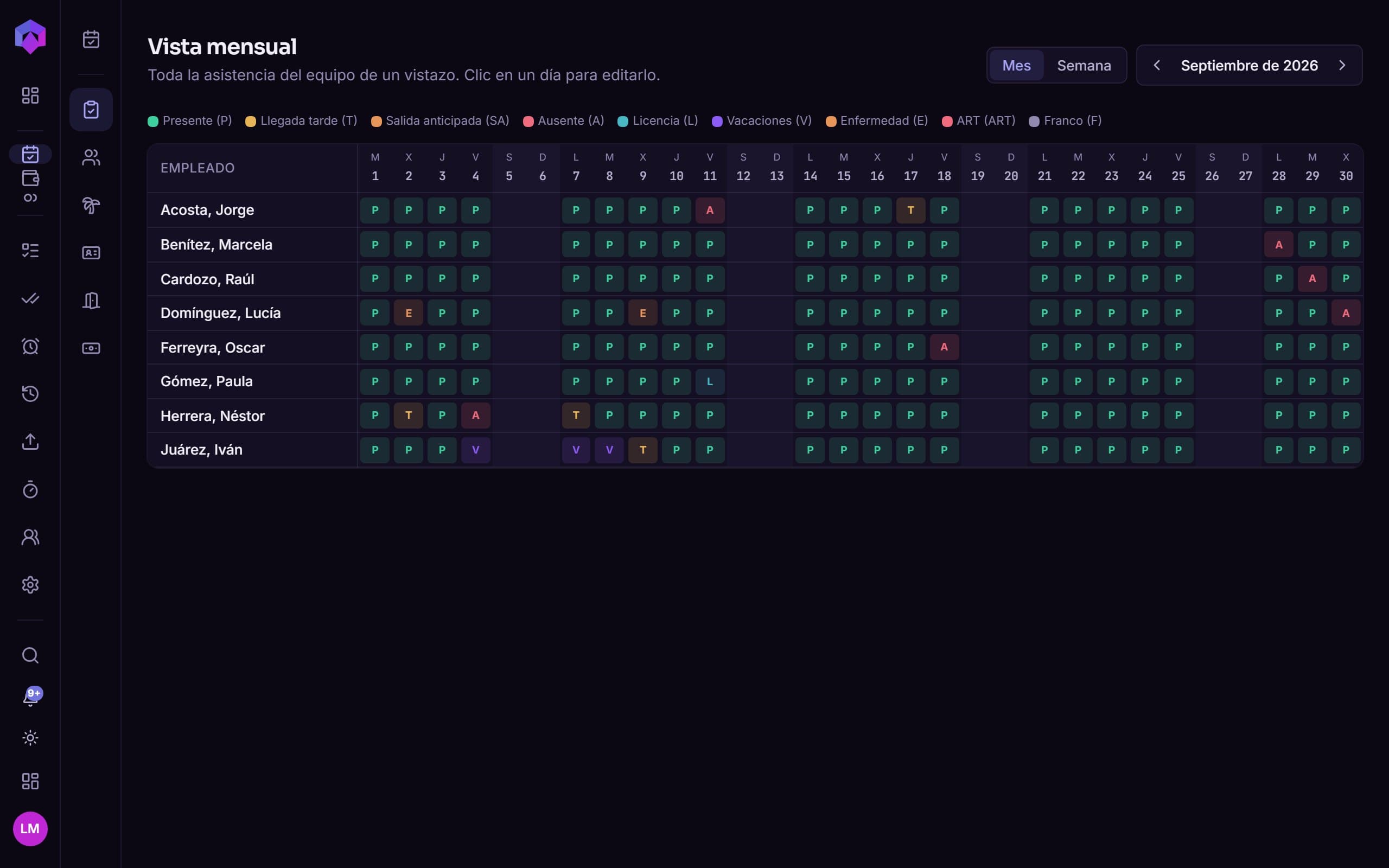Click the LM user avatar
The image size is (1389, 868).
[30, 828]
